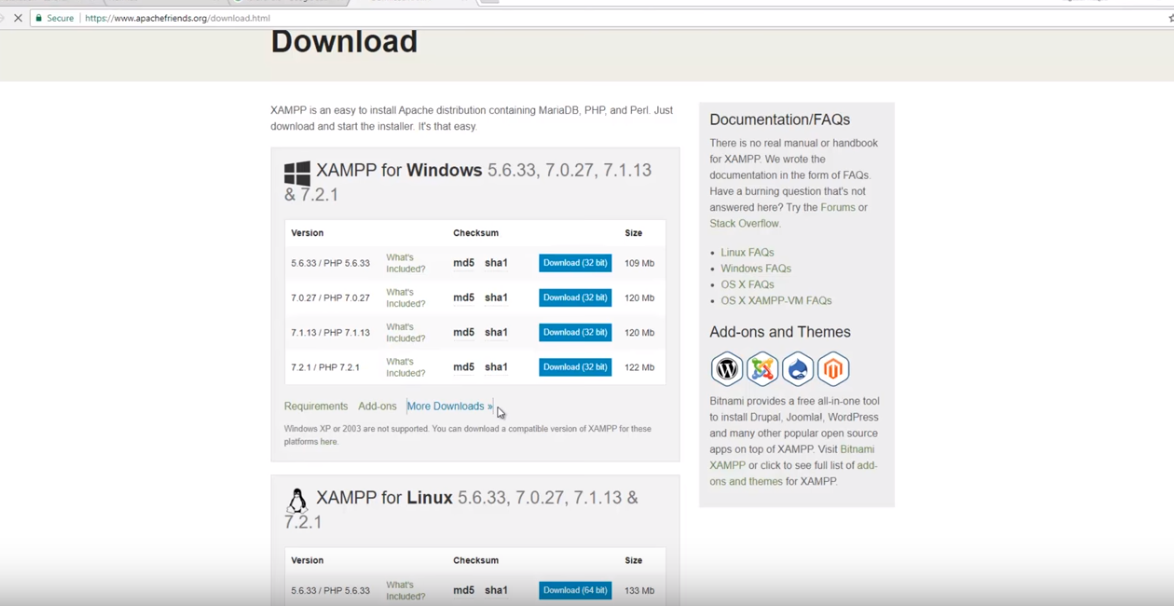Click the Linux penguin logo icon

(x=297, y=501)
